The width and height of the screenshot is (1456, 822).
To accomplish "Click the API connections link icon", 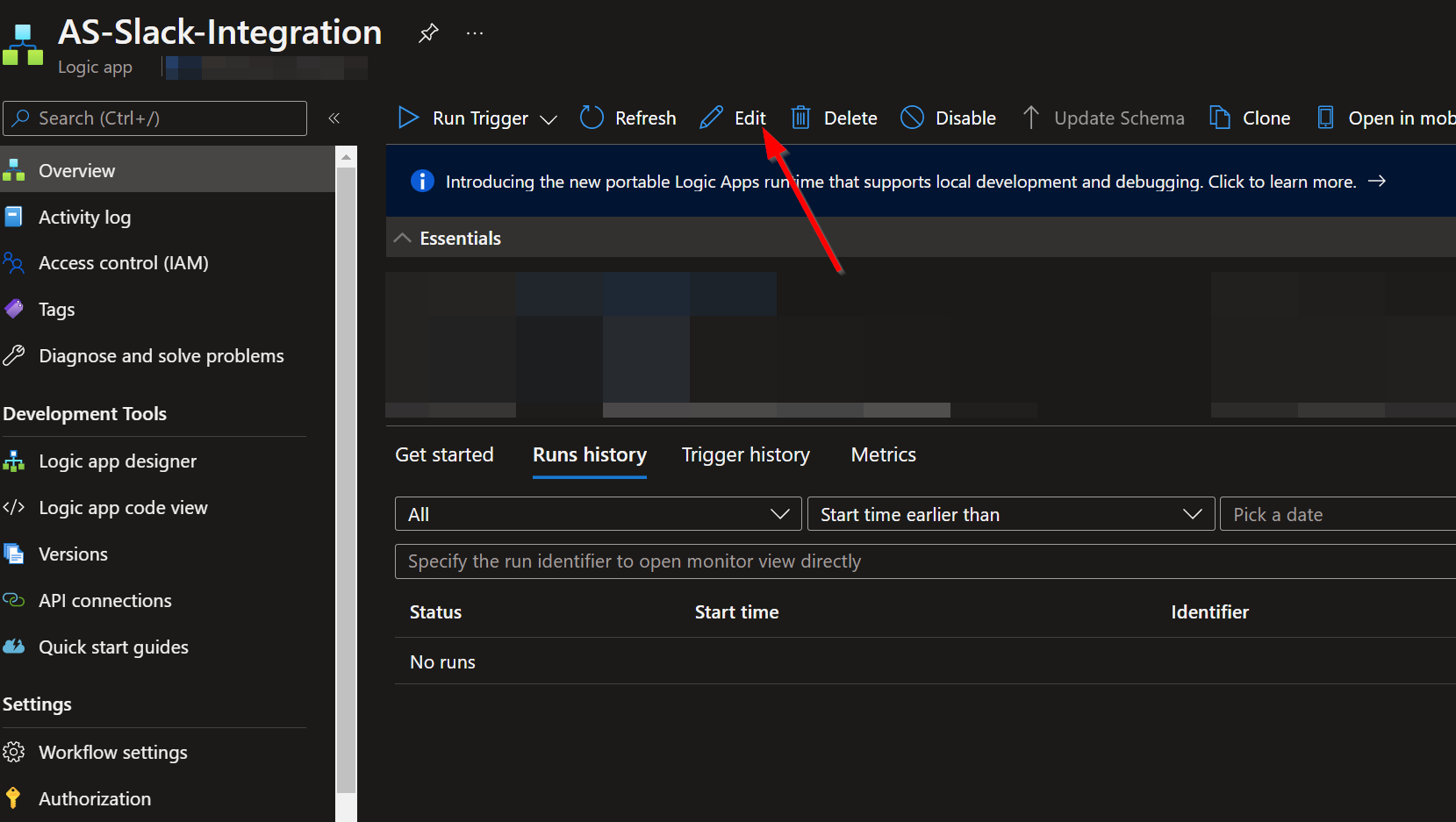I will click(x=13, y=600).
